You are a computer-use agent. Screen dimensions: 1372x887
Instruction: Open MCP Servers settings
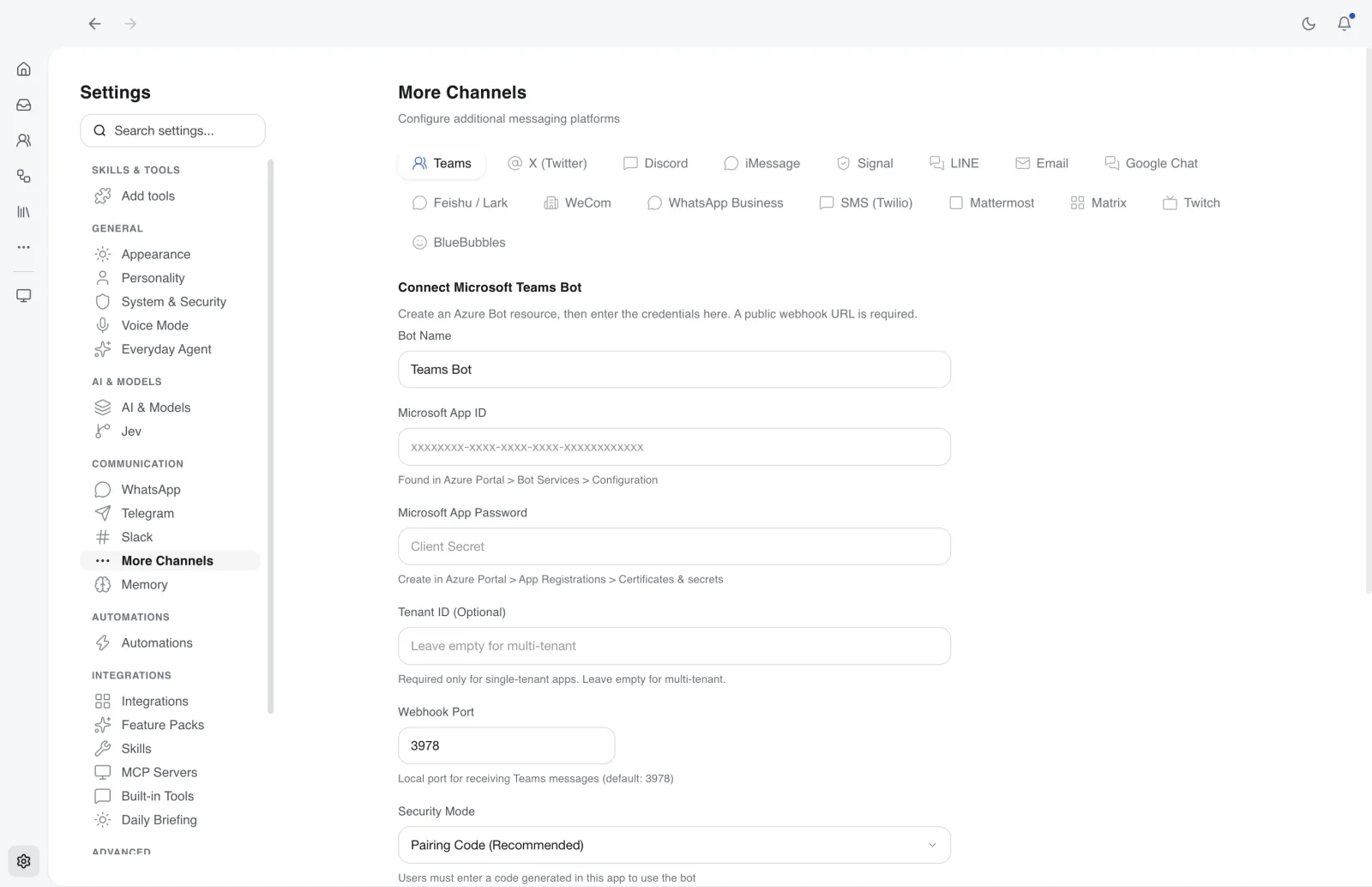(x=171, y=772)
